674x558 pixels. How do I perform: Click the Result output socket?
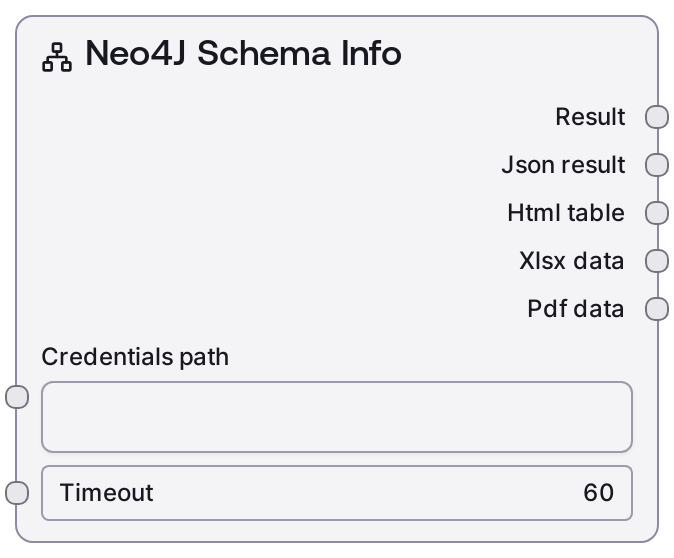tap(656, 117)
